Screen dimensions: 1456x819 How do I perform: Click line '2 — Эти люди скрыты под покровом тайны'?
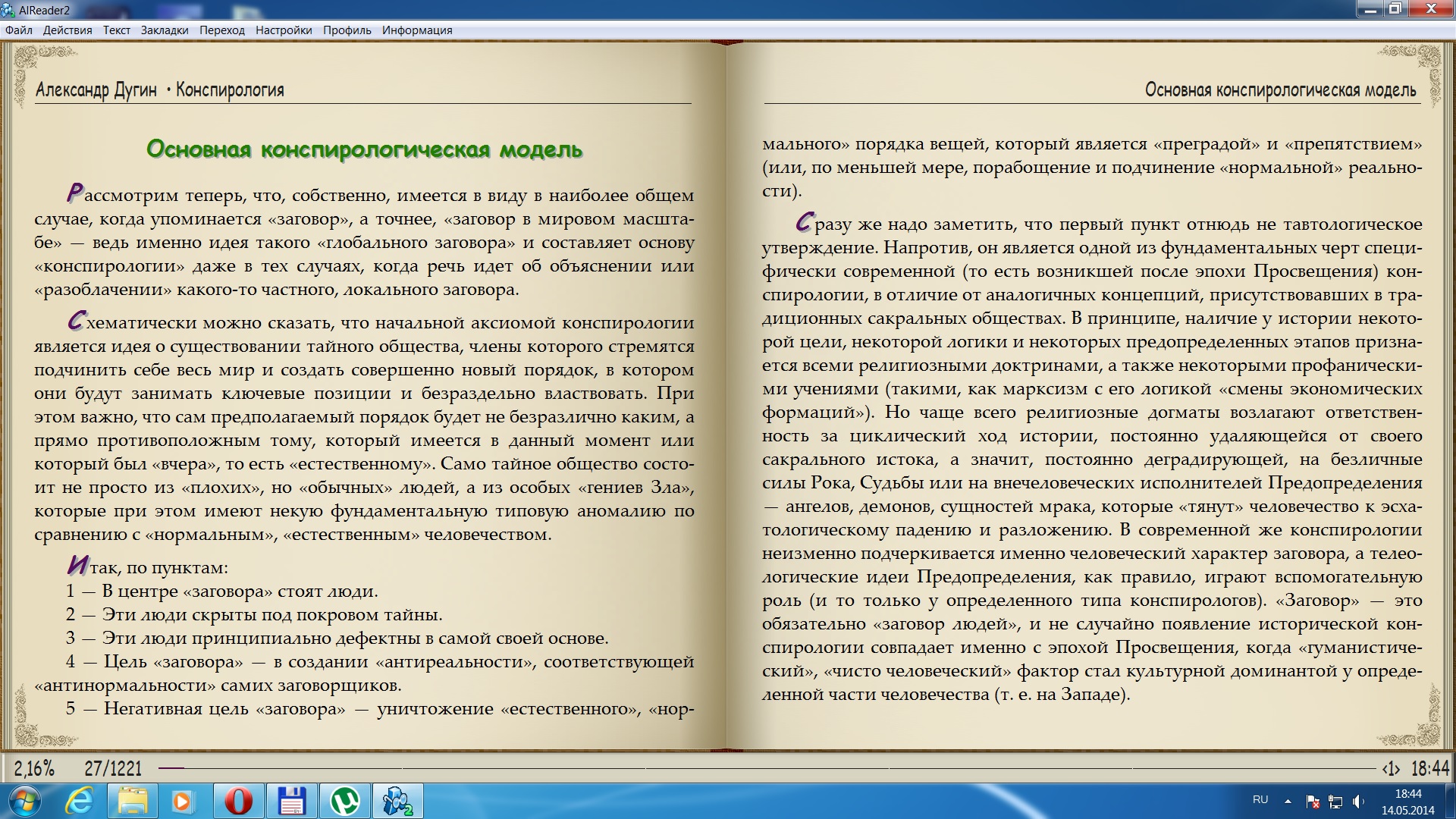(x=254, y=615)
